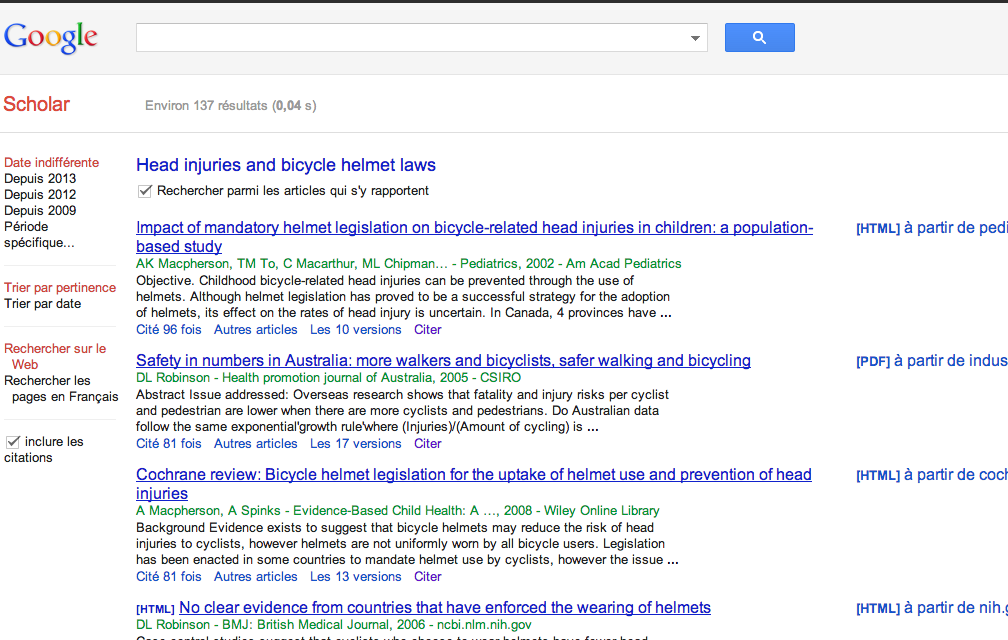Click the 'Environ 137 résultats' count text
1008x640 pixels.
coord(231,105)
